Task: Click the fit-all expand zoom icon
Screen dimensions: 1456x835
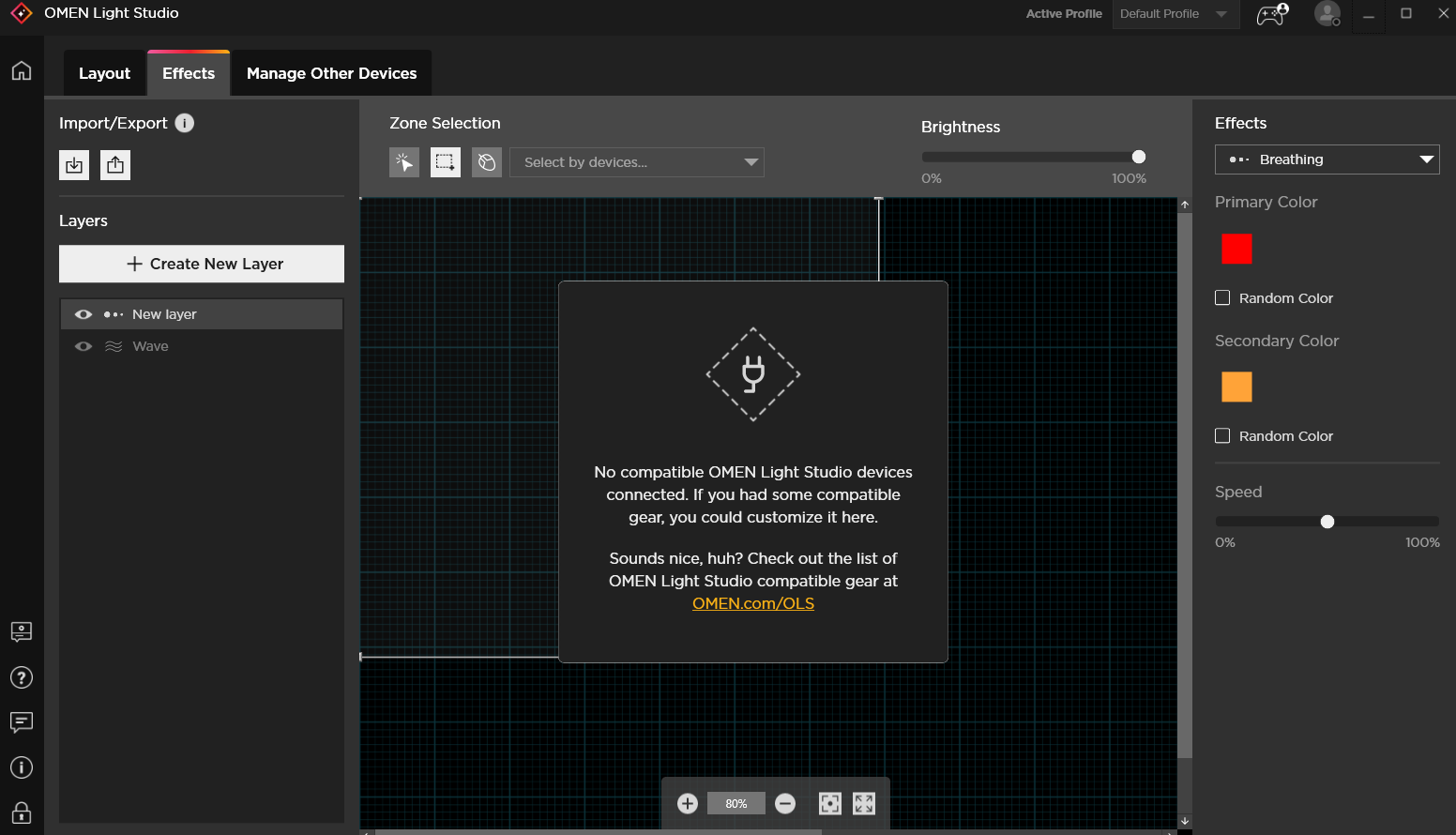Action: pos(864,803)
